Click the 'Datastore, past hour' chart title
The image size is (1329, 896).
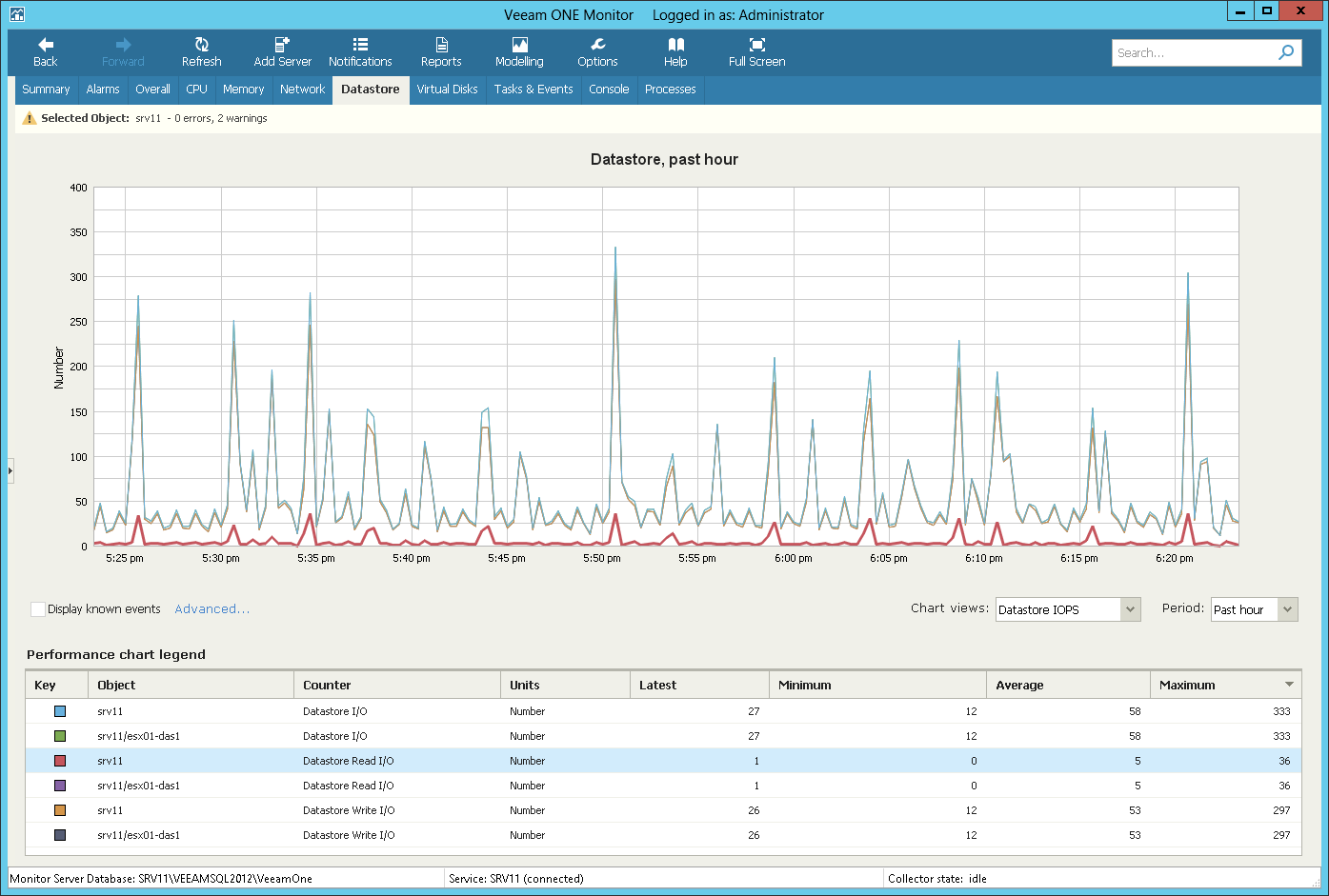coord(664,159)
